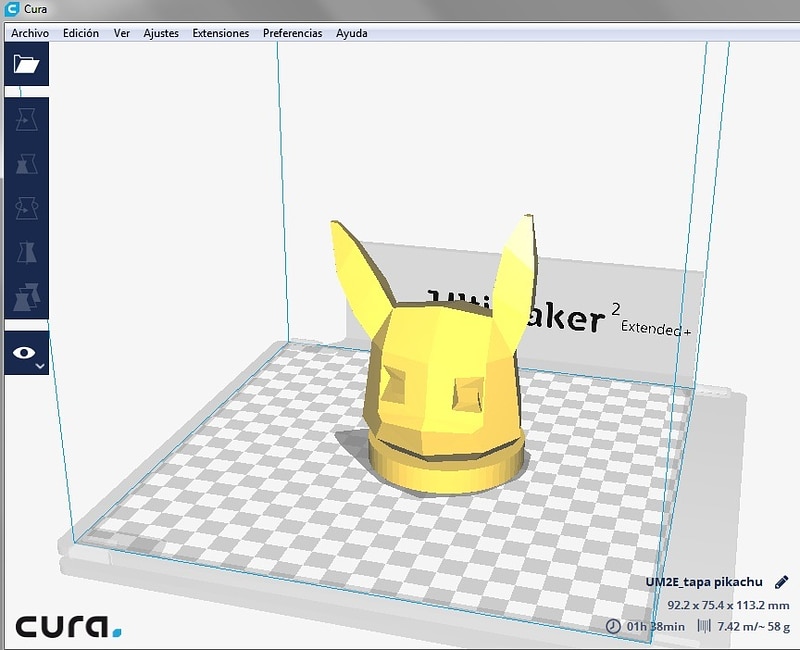Select the Per Model Settings tool
Image resolution: width=800 pixels, height=650 pixels.
[27, 296]
